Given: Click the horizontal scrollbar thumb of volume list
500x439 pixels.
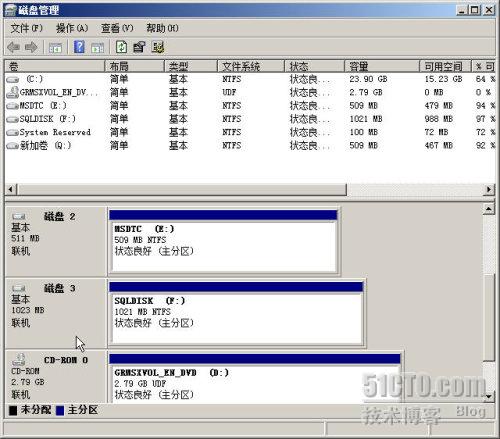Looking at the screenshot, I should pyautogui.click(x=182, y=190).
